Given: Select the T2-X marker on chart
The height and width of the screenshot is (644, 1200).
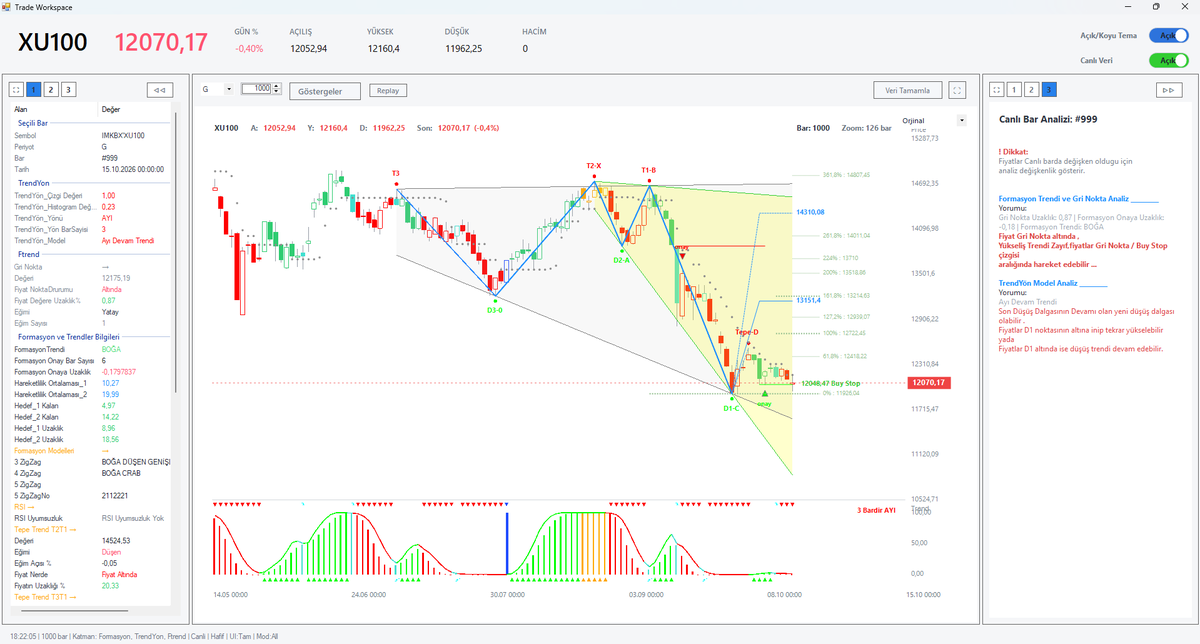Looking at the screenshot, I should point(594,166).
